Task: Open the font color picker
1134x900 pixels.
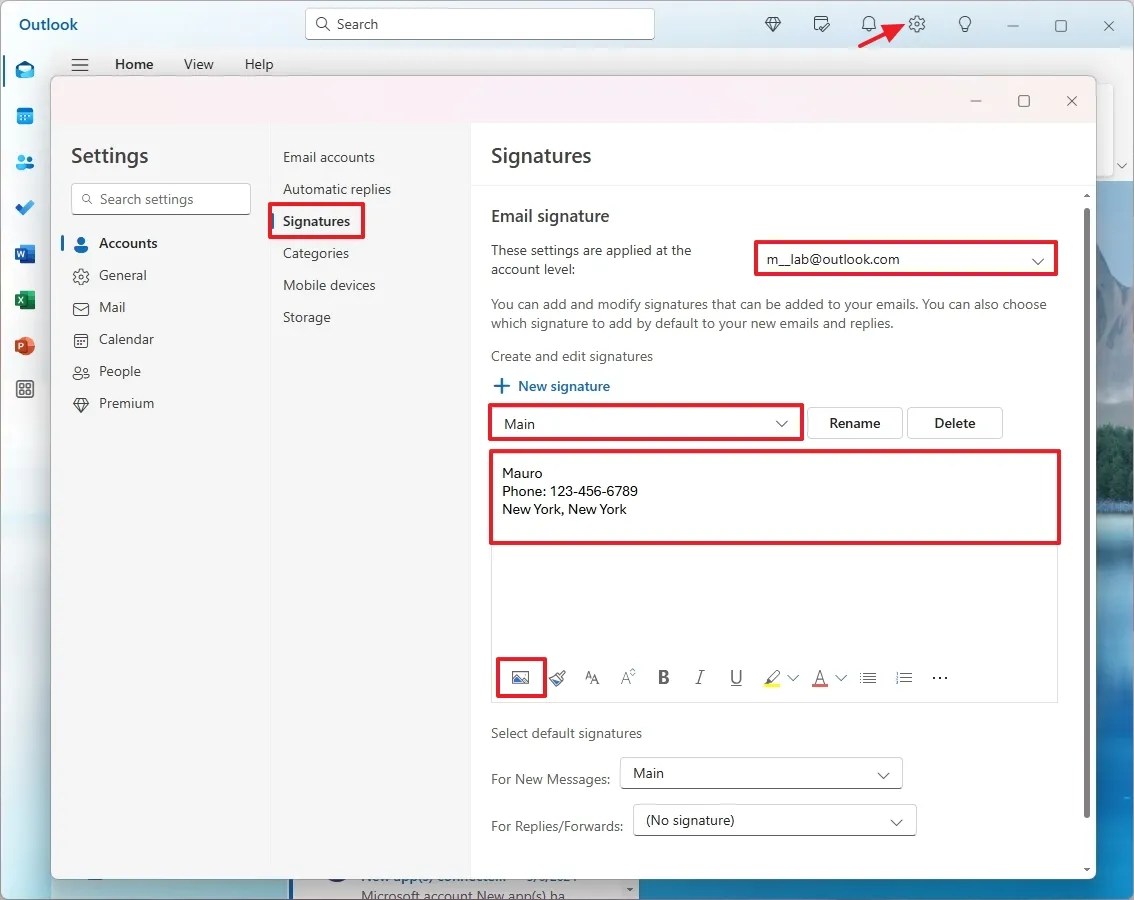Action: point(820,677)
